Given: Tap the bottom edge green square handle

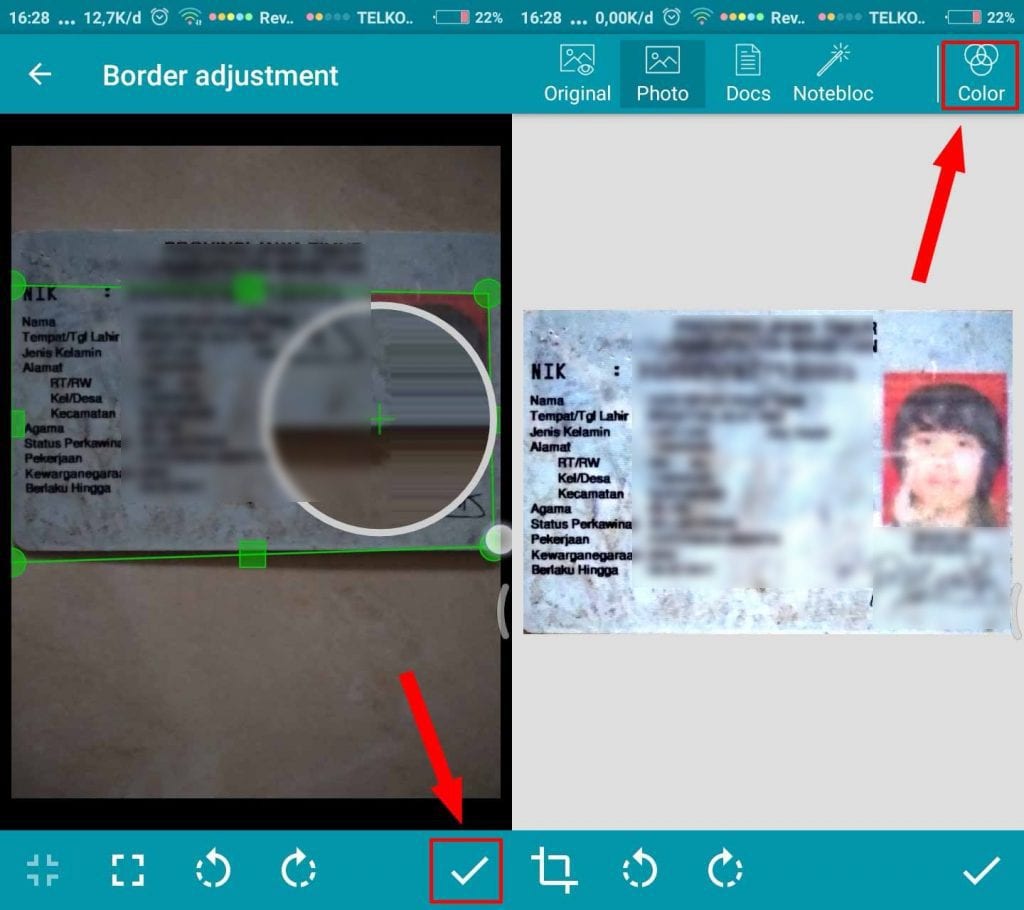Looking at the screenshot, I should (252, 554).
